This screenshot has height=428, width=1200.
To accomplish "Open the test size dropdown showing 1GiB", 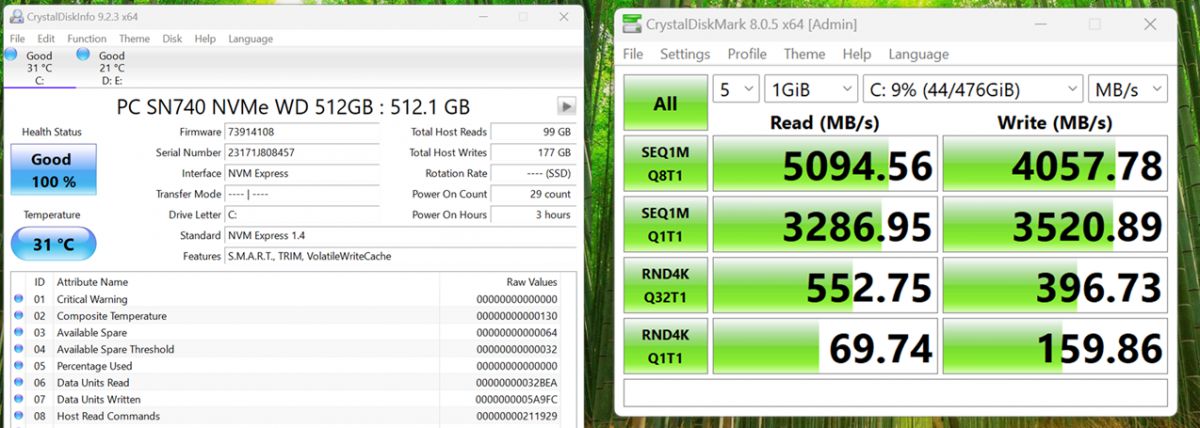I will (x=810, y=89).
